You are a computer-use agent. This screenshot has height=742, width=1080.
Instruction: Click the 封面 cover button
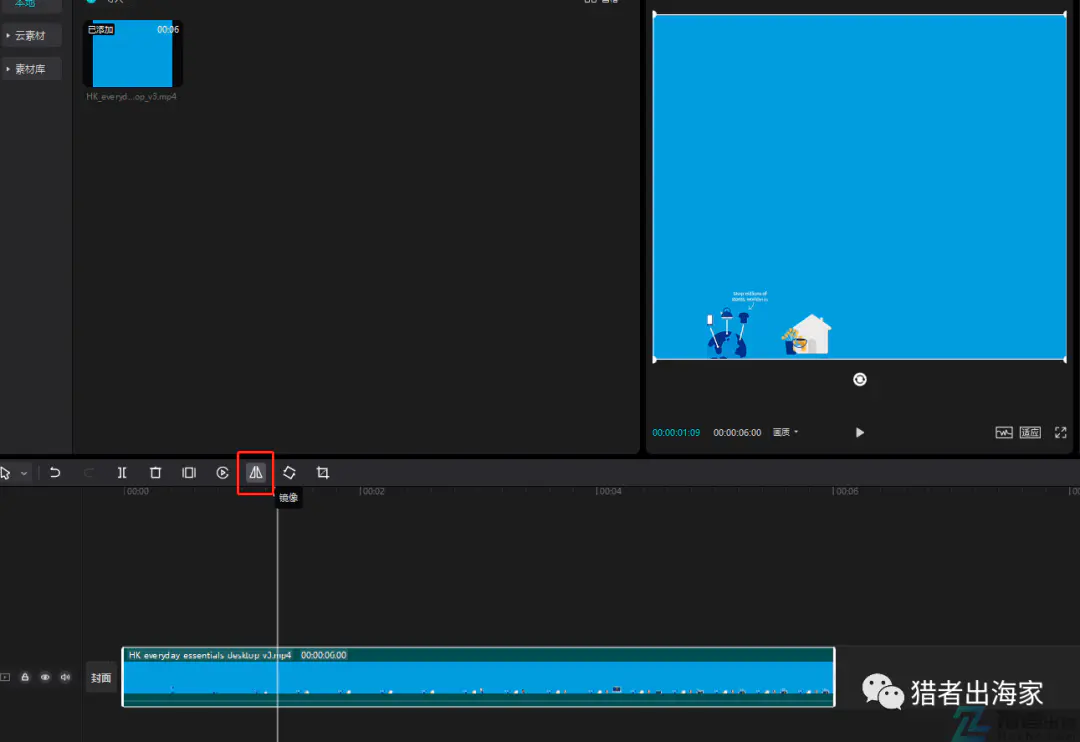click(101, 677)
